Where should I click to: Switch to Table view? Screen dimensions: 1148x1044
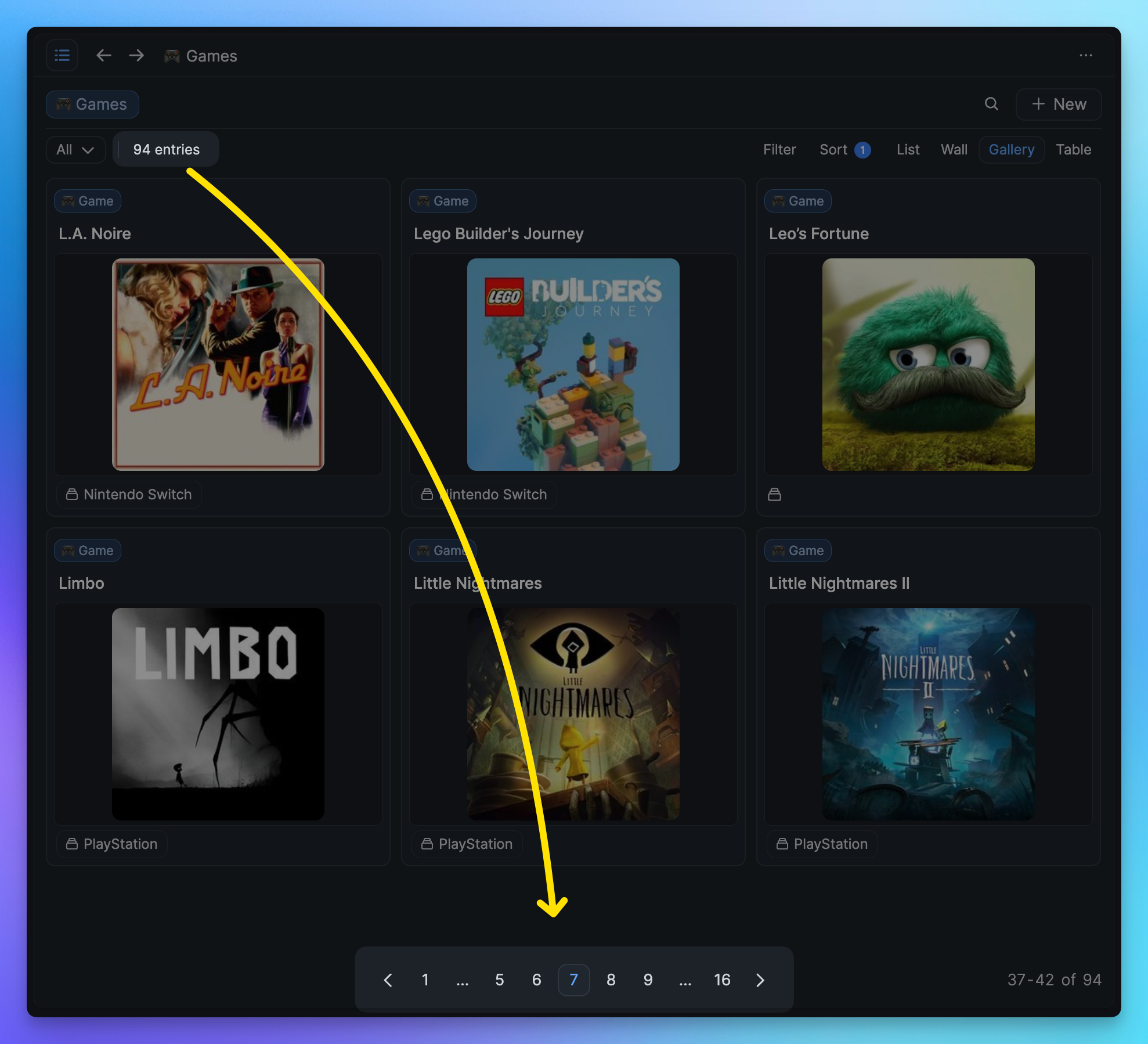click(x=1074, y=150)
